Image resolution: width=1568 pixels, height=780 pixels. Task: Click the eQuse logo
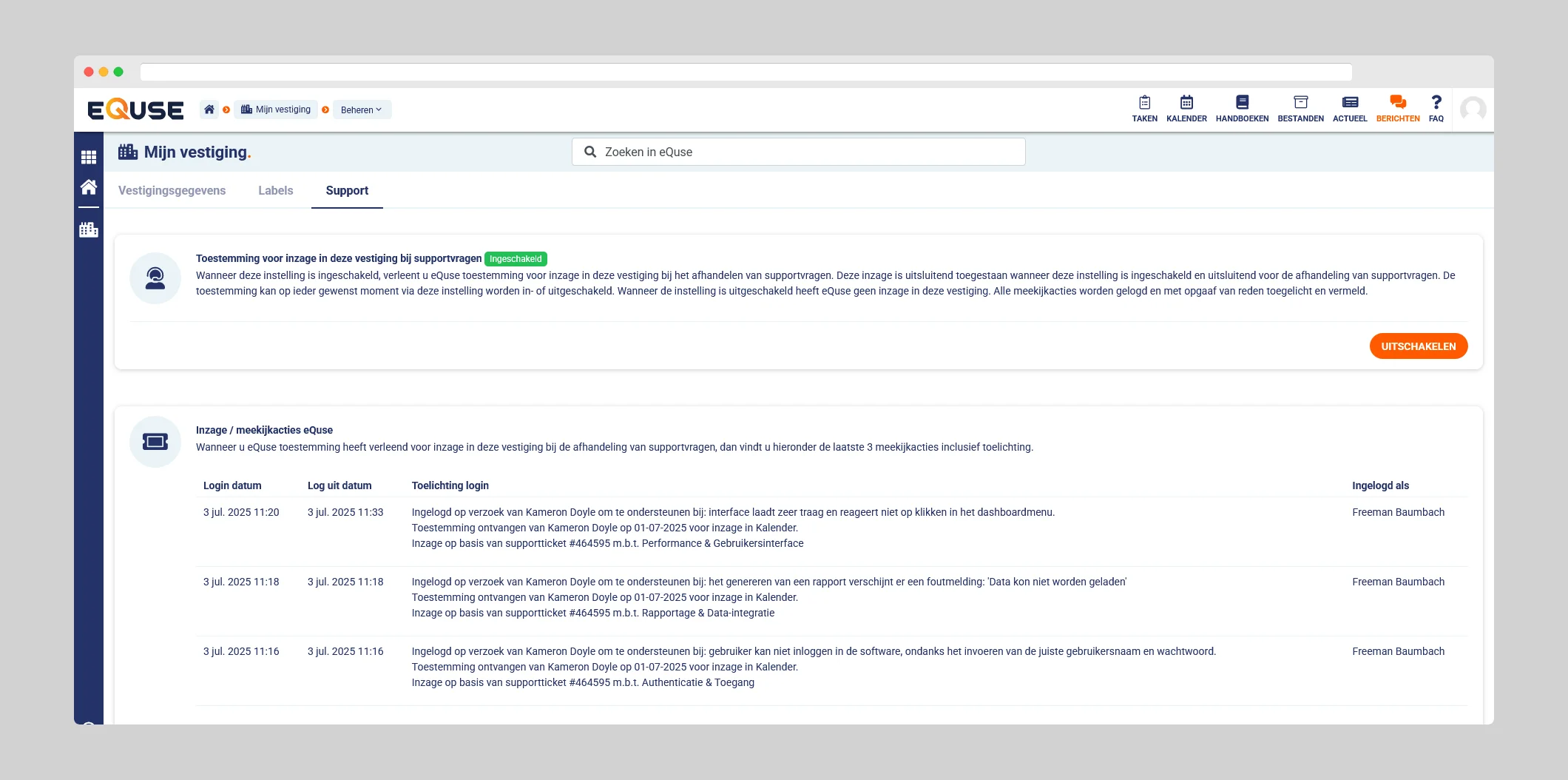[136, 110]
